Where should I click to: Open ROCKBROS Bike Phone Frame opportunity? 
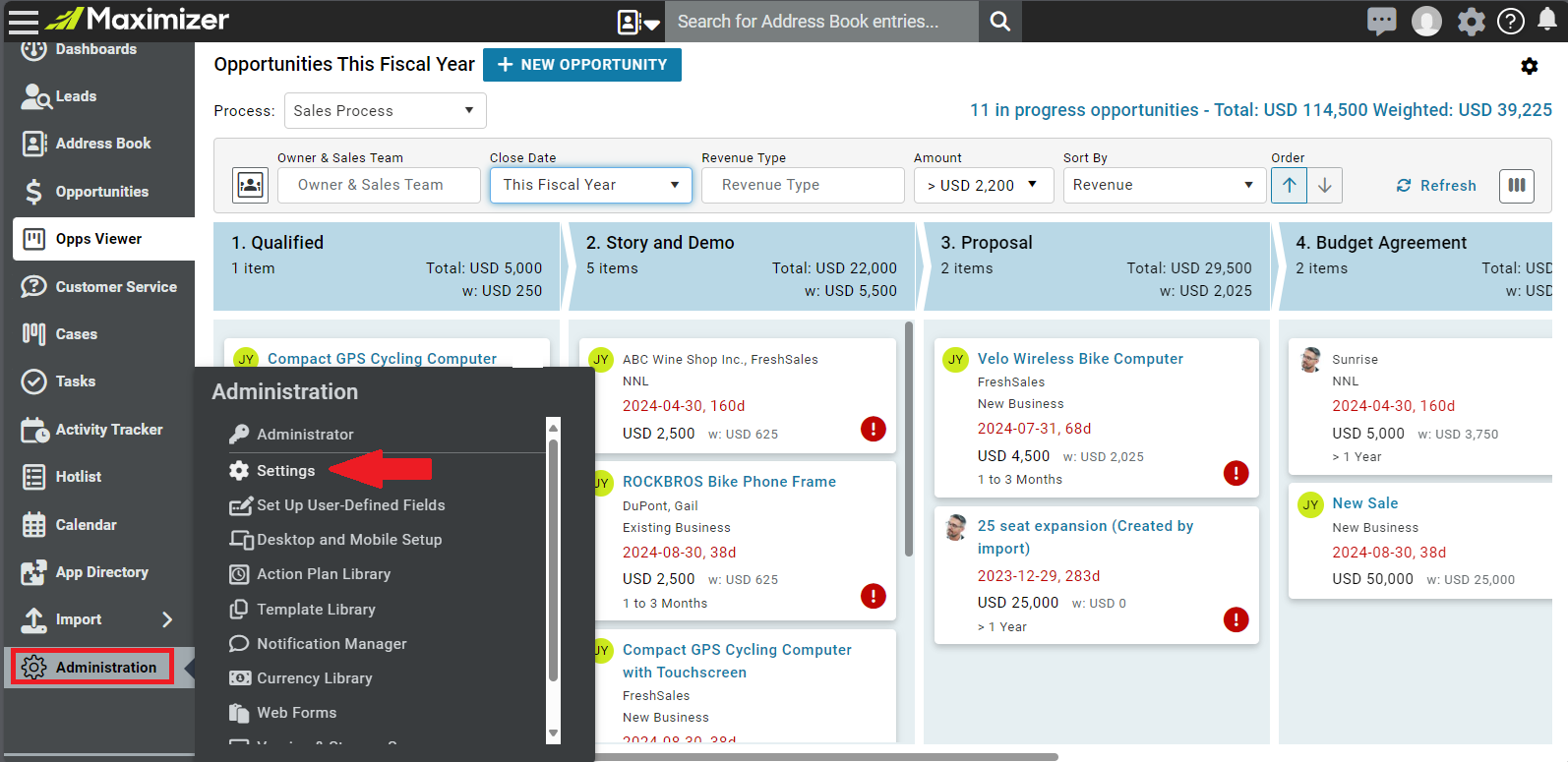[x=729, y=482]
